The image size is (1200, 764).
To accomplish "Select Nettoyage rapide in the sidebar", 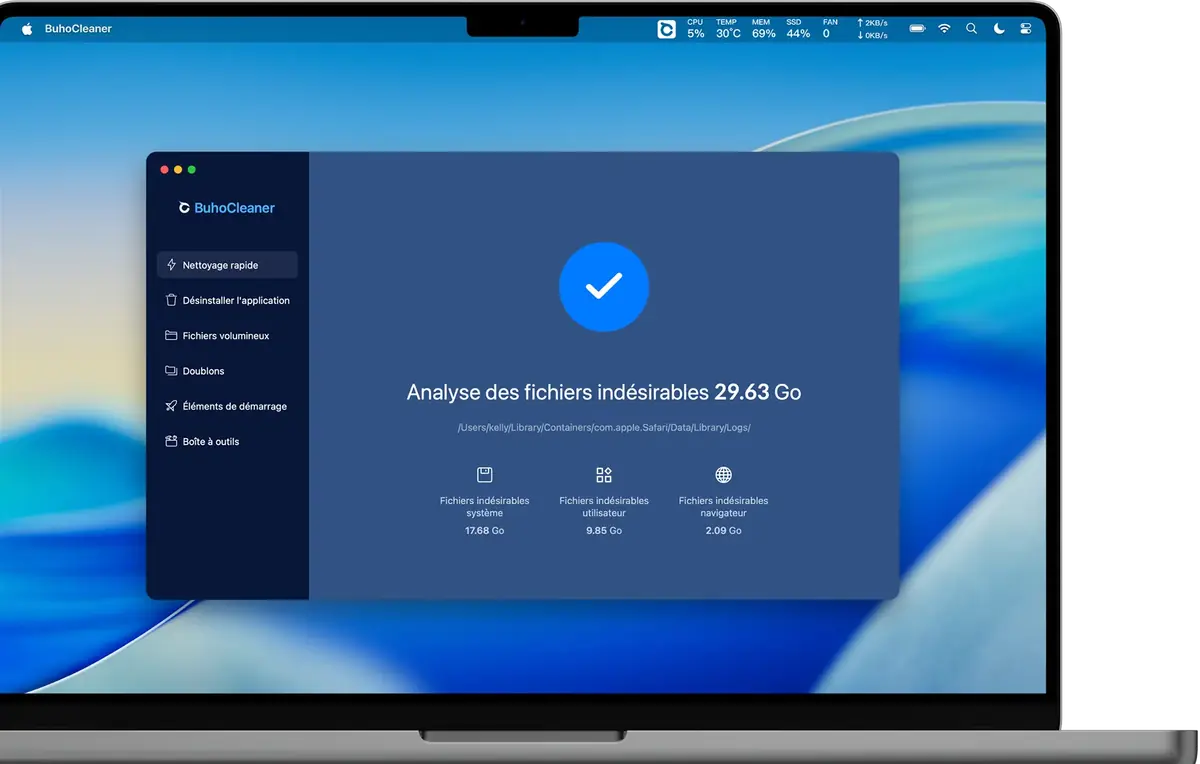I will click(x=227, y=265).
